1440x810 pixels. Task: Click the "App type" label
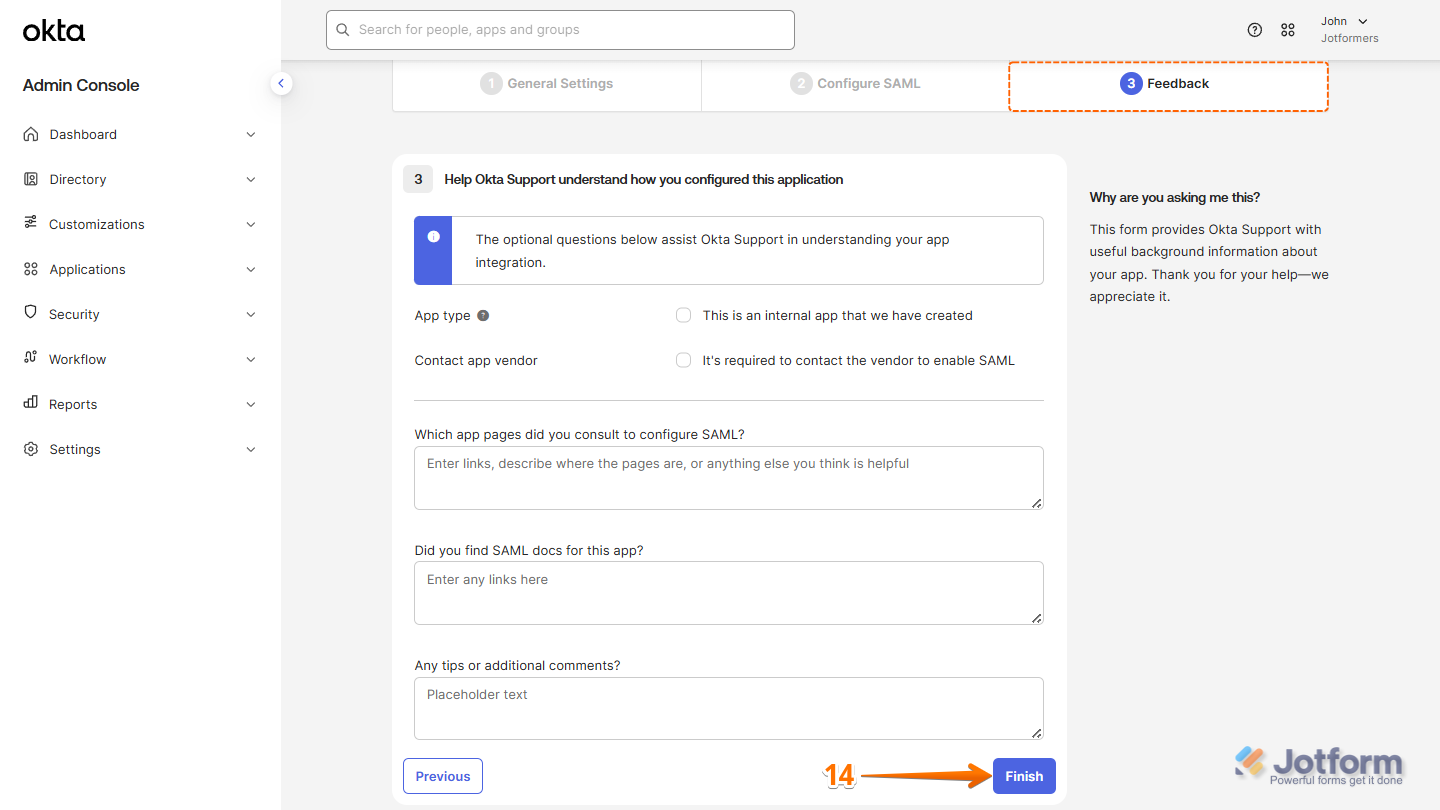[442, 315]
